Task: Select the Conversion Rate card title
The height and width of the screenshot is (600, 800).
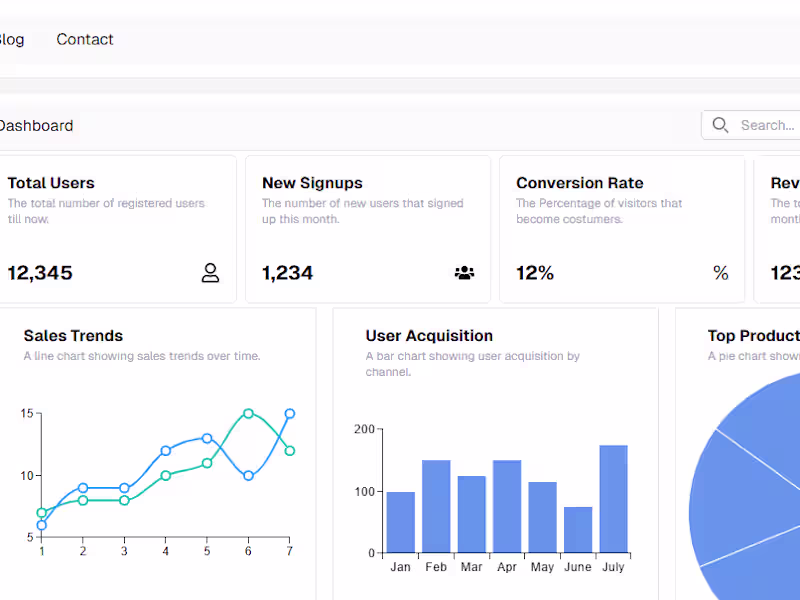Action: [x=580, y=183]
